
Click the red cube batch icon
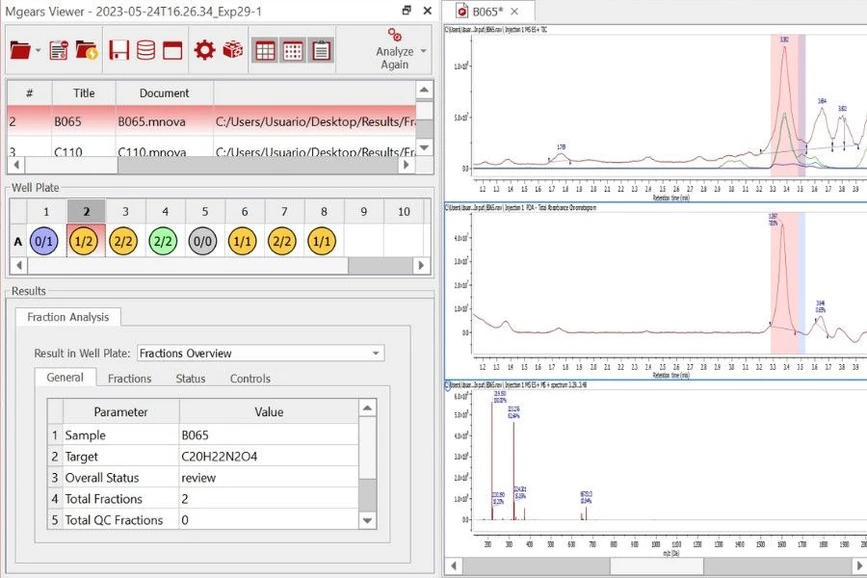[232, 48]
